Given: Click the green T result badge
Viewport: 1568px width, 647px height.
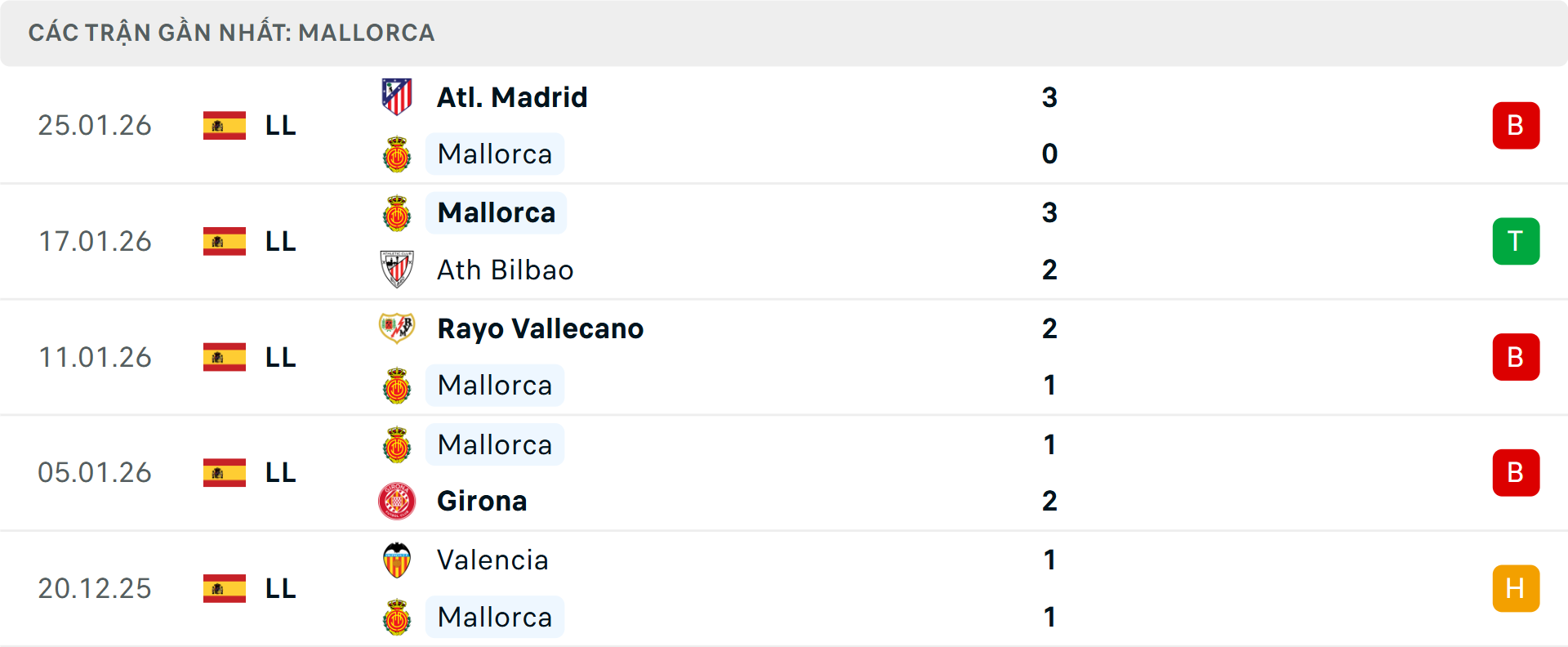Looking at the screenshot, I should (x=1515, y=242).
